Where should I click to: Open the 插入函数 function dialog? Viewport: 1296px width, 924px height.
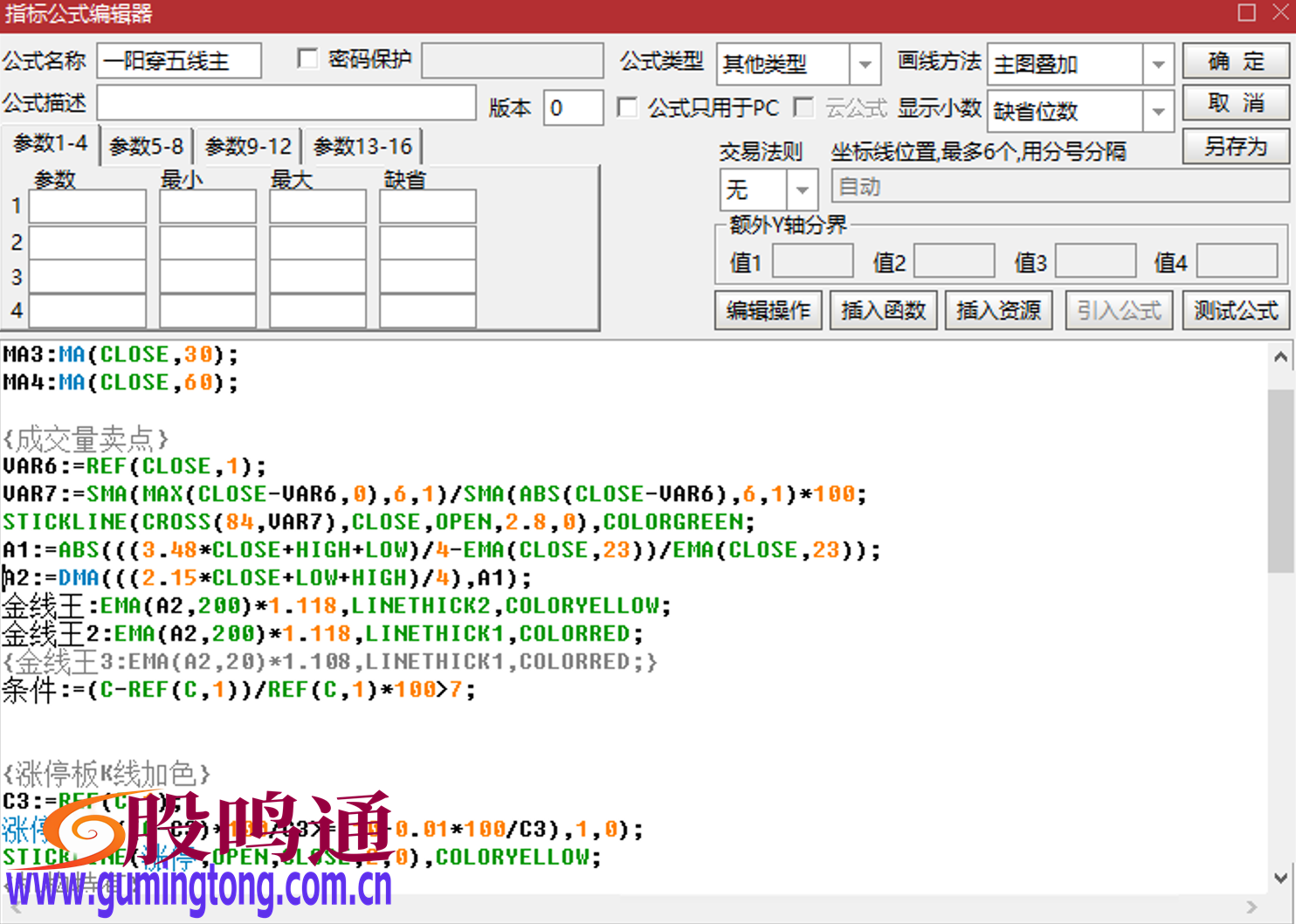click(x=883, y=310)
